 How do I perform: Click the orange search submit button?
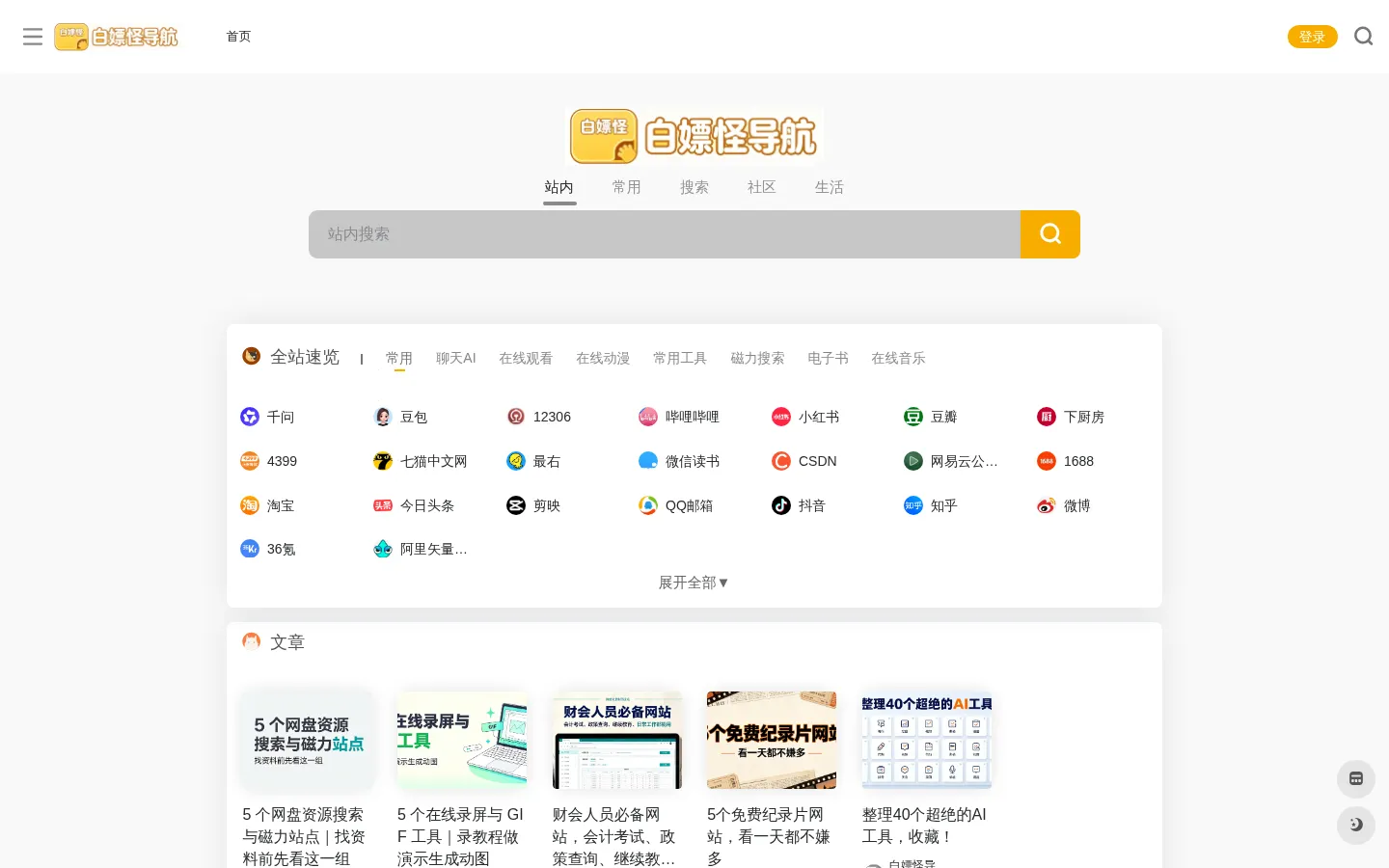point(1050,234)
